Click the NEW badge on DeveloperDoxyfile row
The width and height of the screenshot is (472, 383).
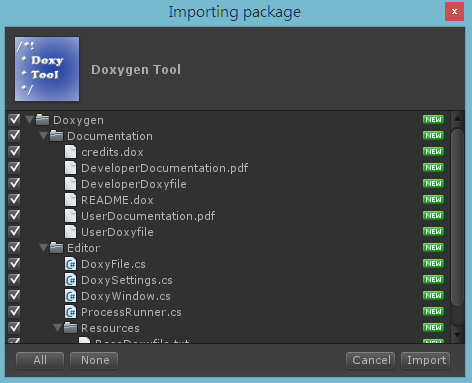[x=433, y=184]
